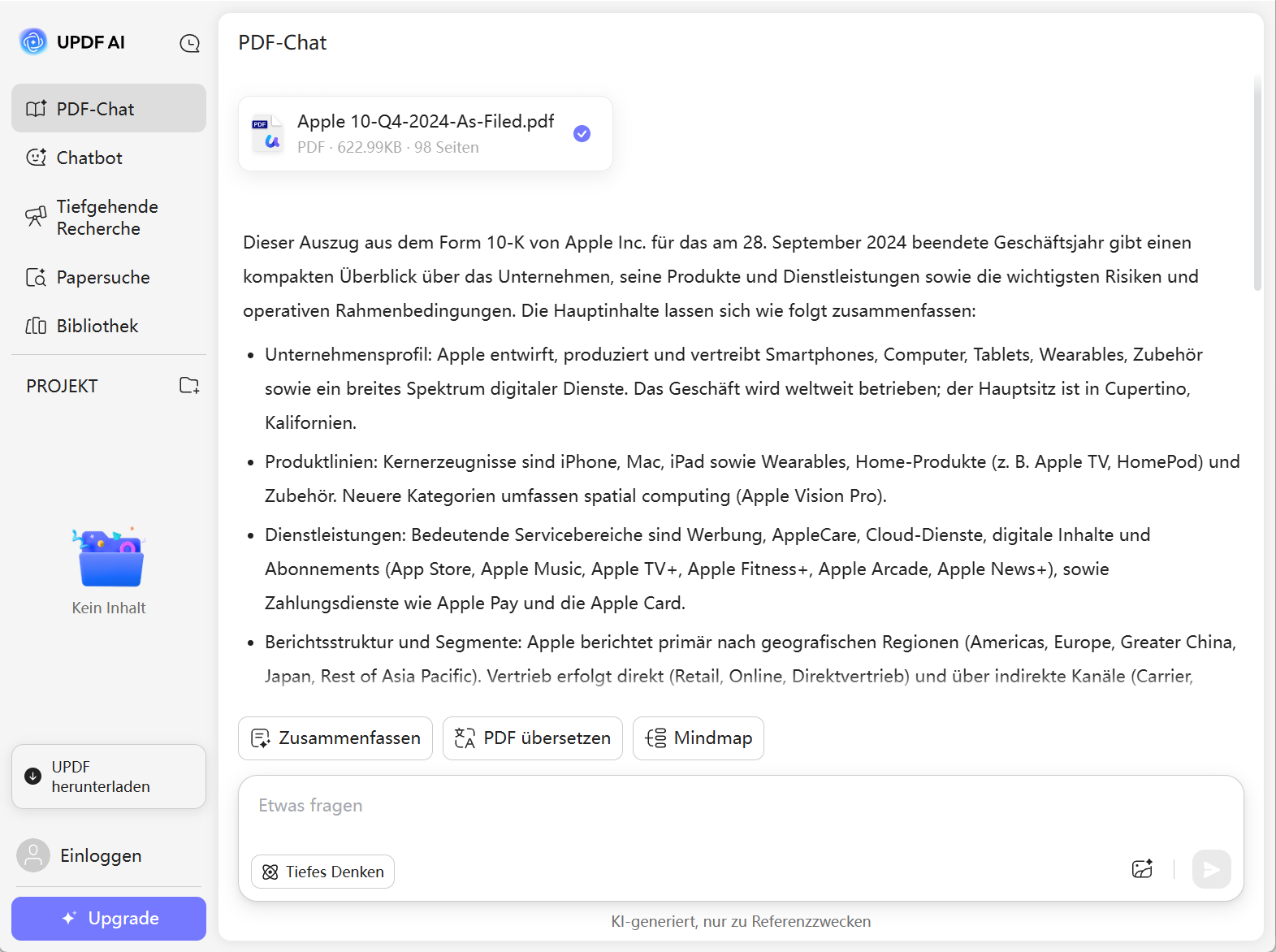Click the Papersuche document-search icon
Image resolution: width=1276 pixels, height=952 pixels.
(x=37, y=277)
